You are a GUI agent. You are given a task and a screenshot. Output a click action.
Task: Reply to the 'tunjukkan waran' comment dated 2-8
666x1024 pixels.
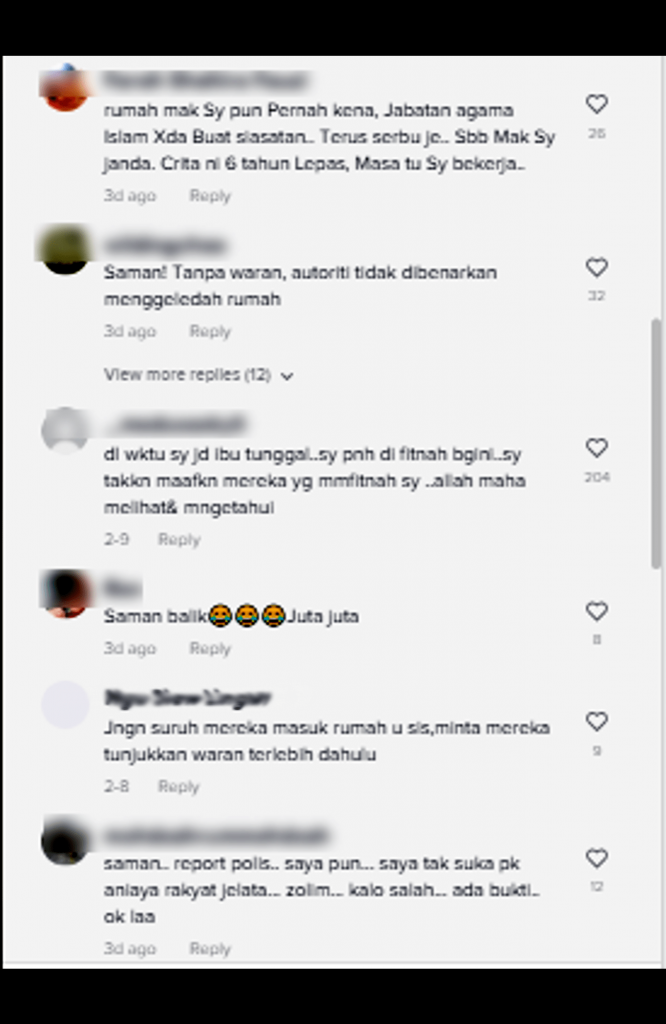[x=179, y=786]
